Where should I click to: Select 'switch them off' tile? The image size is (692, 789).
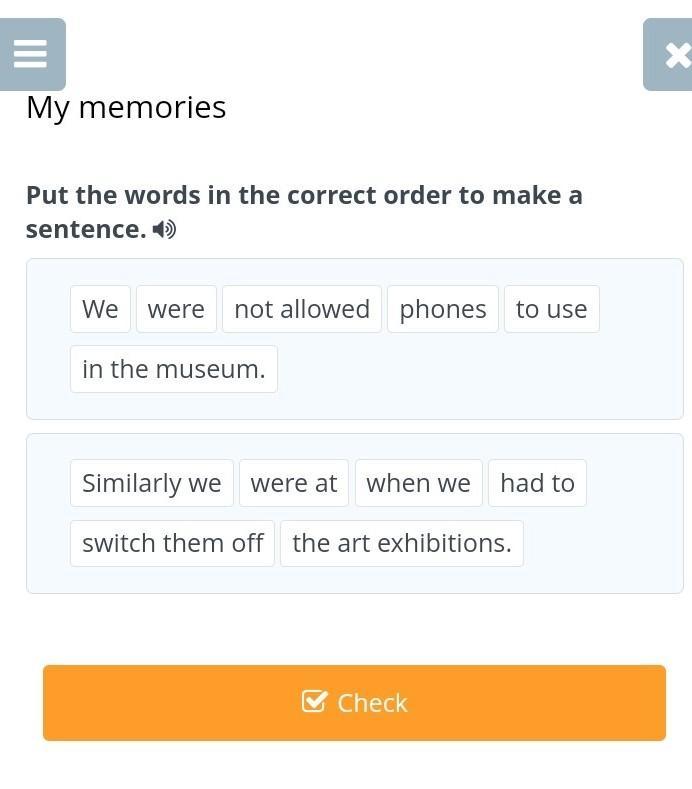tap(172, 543)
